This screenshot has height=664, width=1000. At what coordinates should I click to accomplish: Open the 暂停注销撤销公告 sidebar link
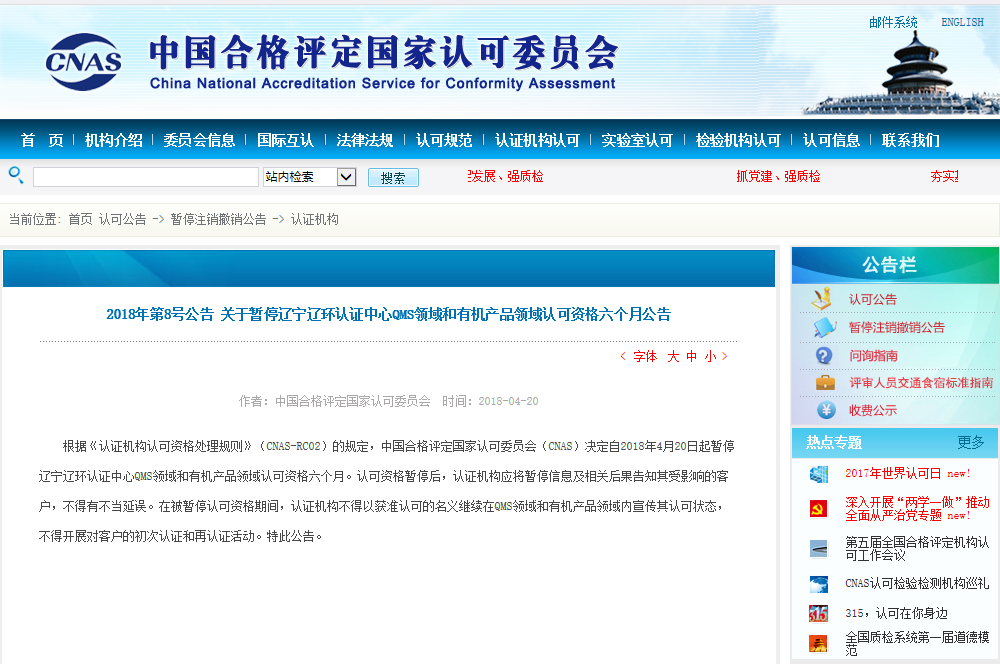[896, 327]
